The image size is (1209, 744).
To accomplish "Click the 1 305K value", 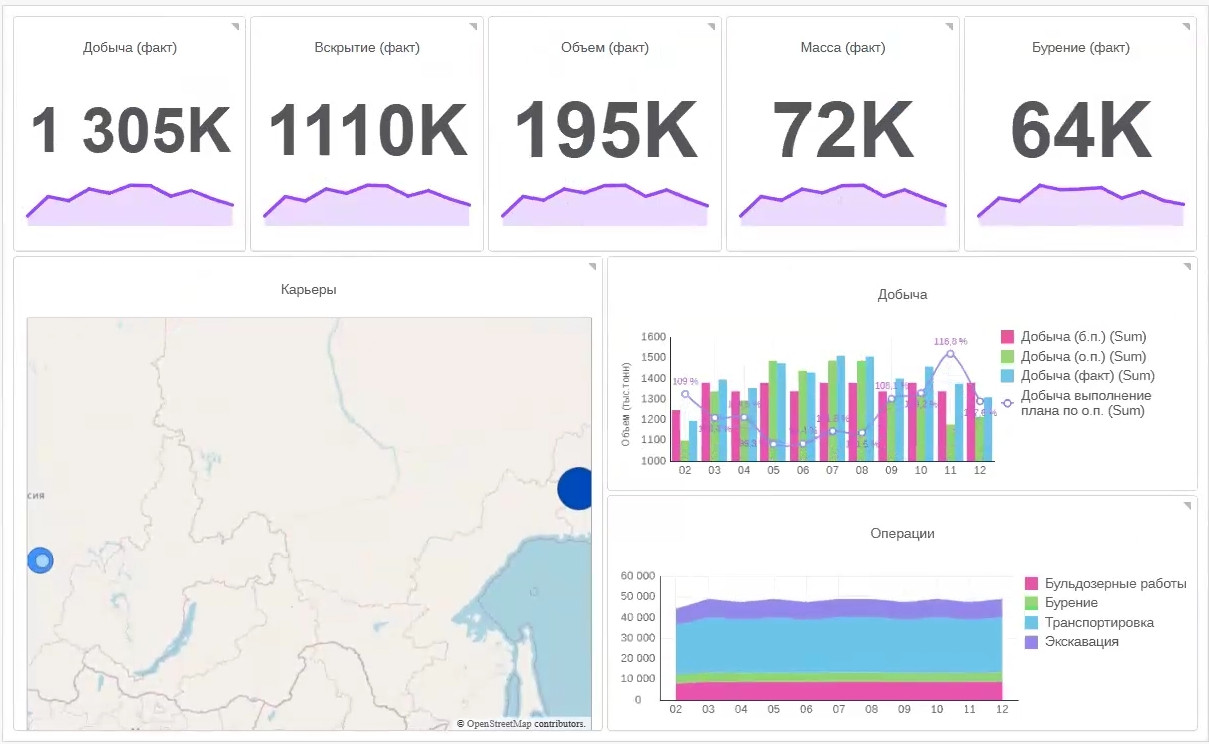I will coord(130,131).
